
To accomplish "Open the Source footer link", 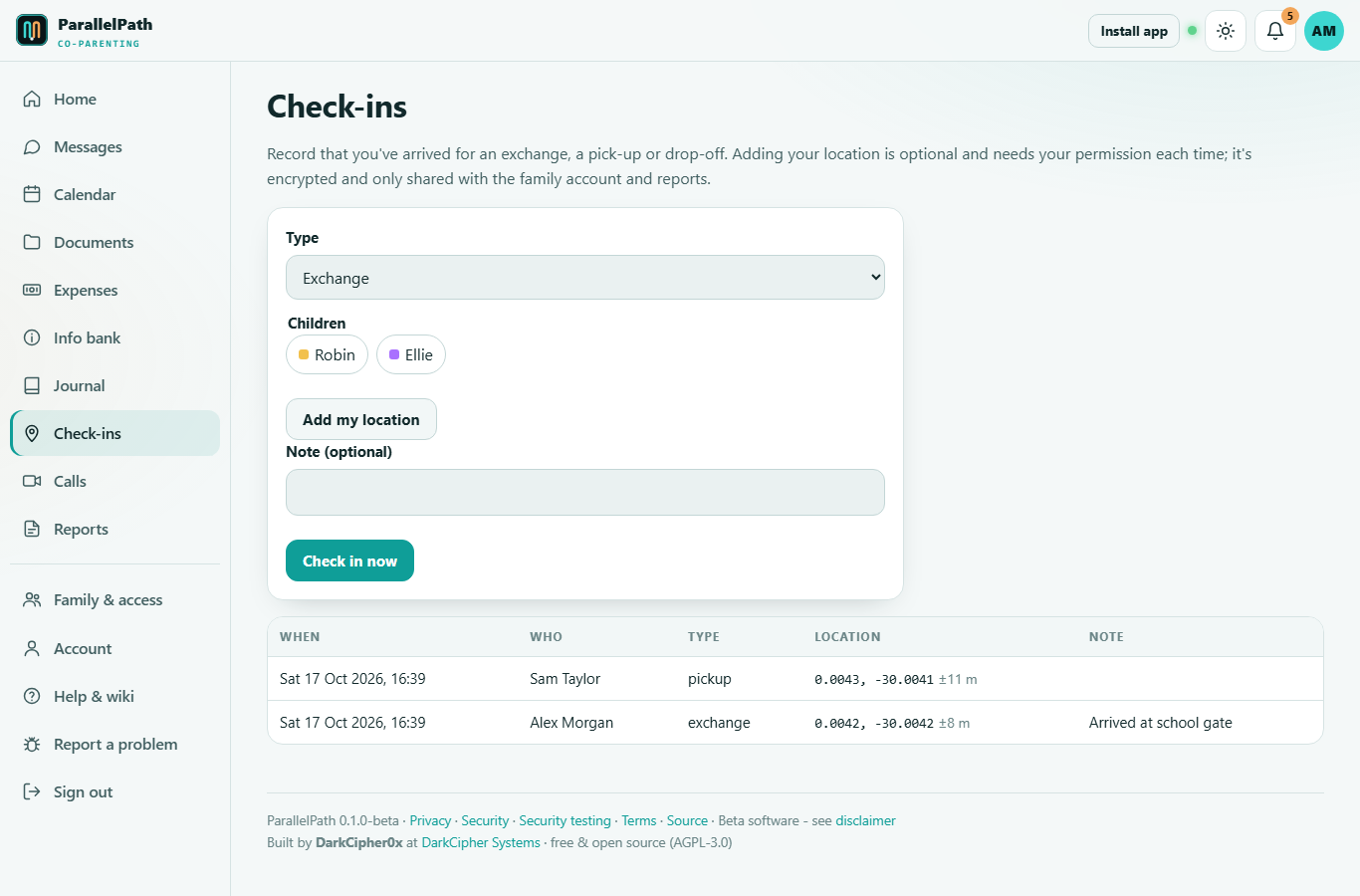I will [x=687, y=820].
